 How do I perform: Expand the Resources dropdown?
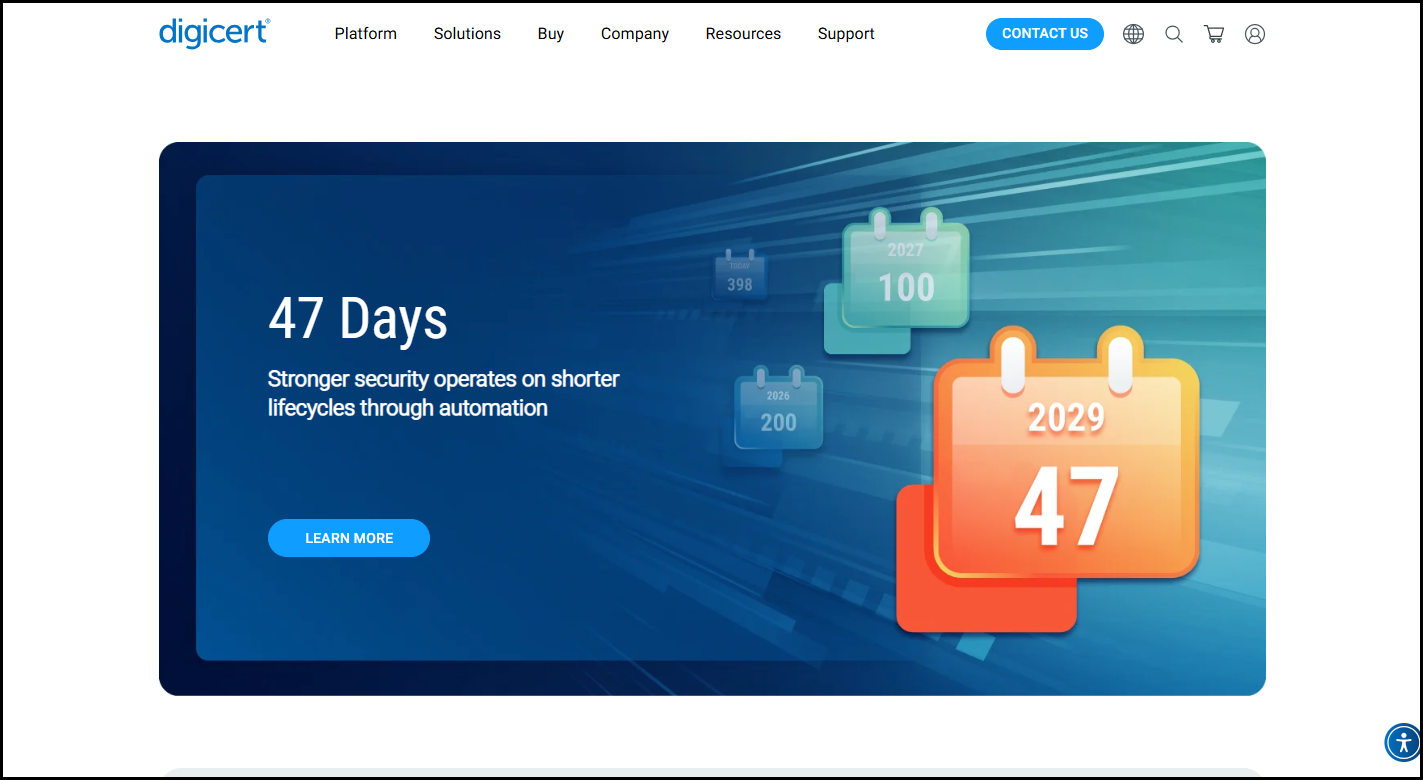(743, 33)
